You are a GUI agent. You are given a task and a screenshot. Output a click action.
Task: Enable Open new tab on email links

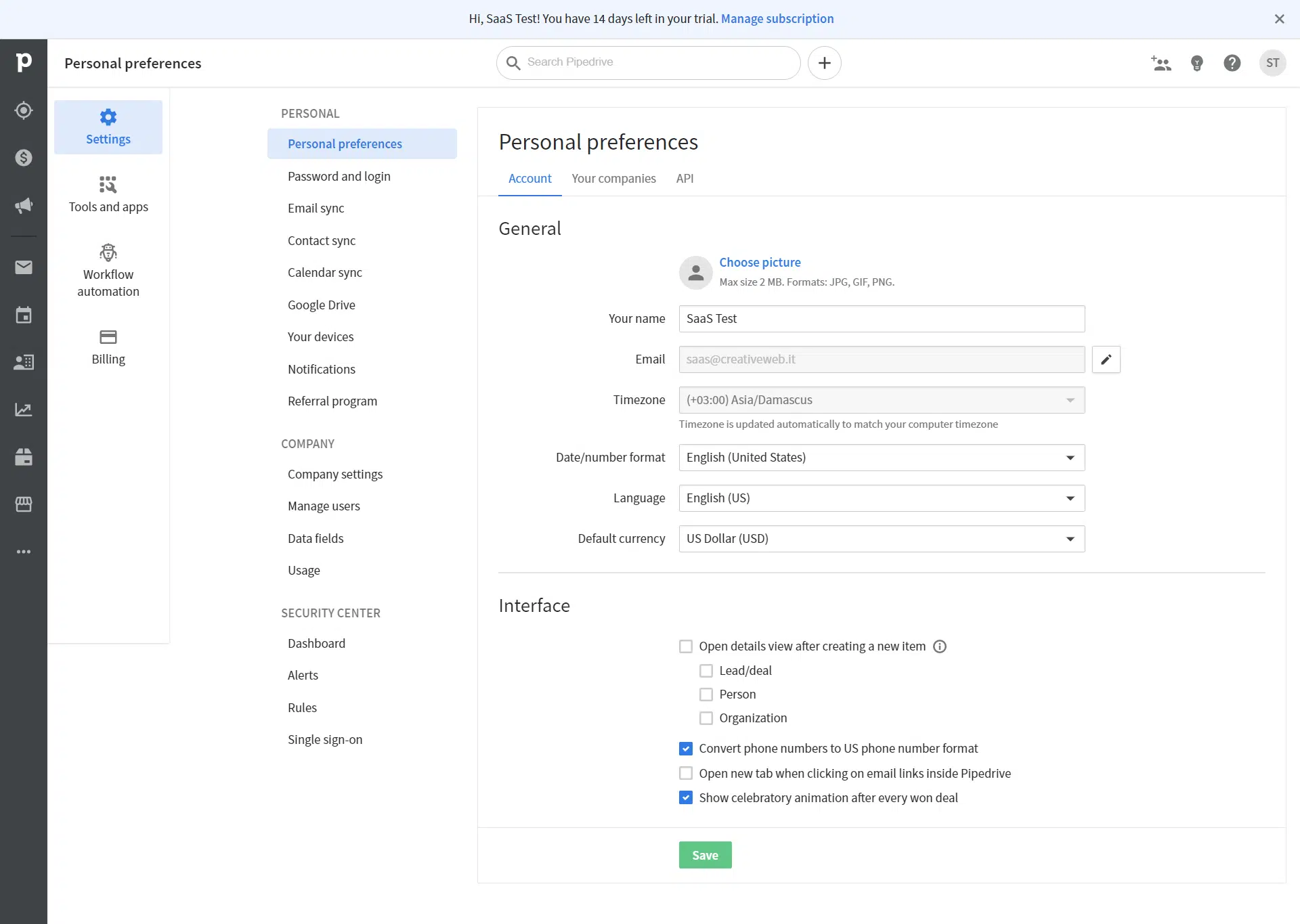[686, 773]
